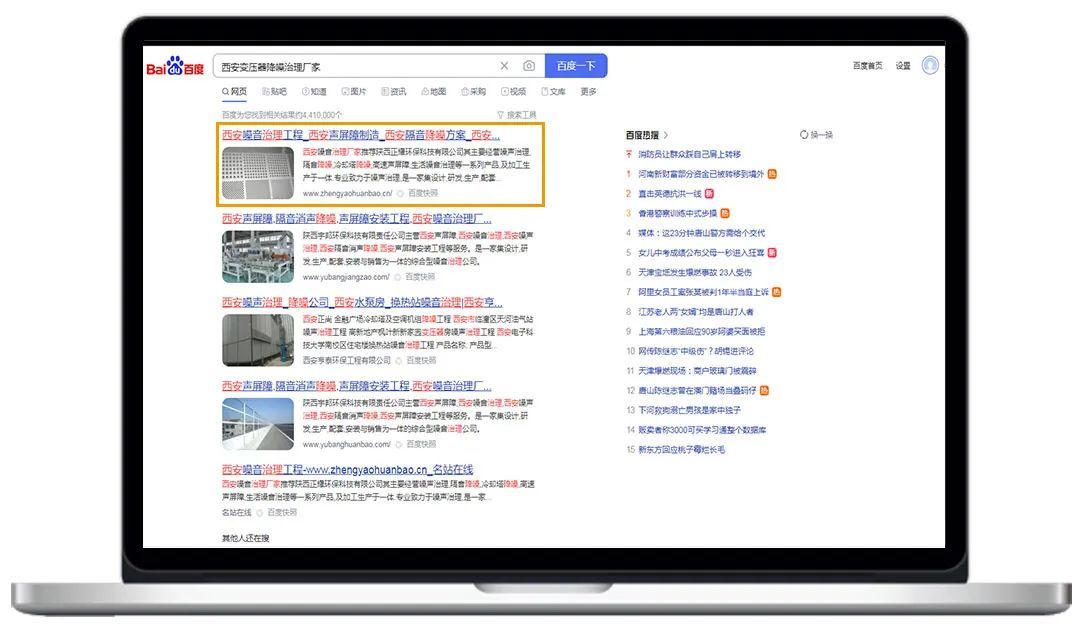Refresh hot searches with 换一换 icon

[x=804, y=135]
